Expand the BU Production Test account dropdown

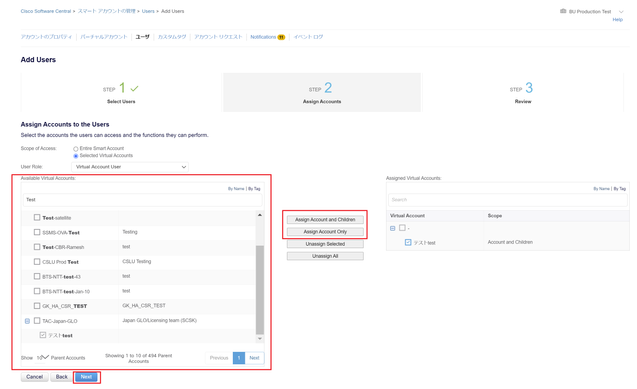point(621,11)
